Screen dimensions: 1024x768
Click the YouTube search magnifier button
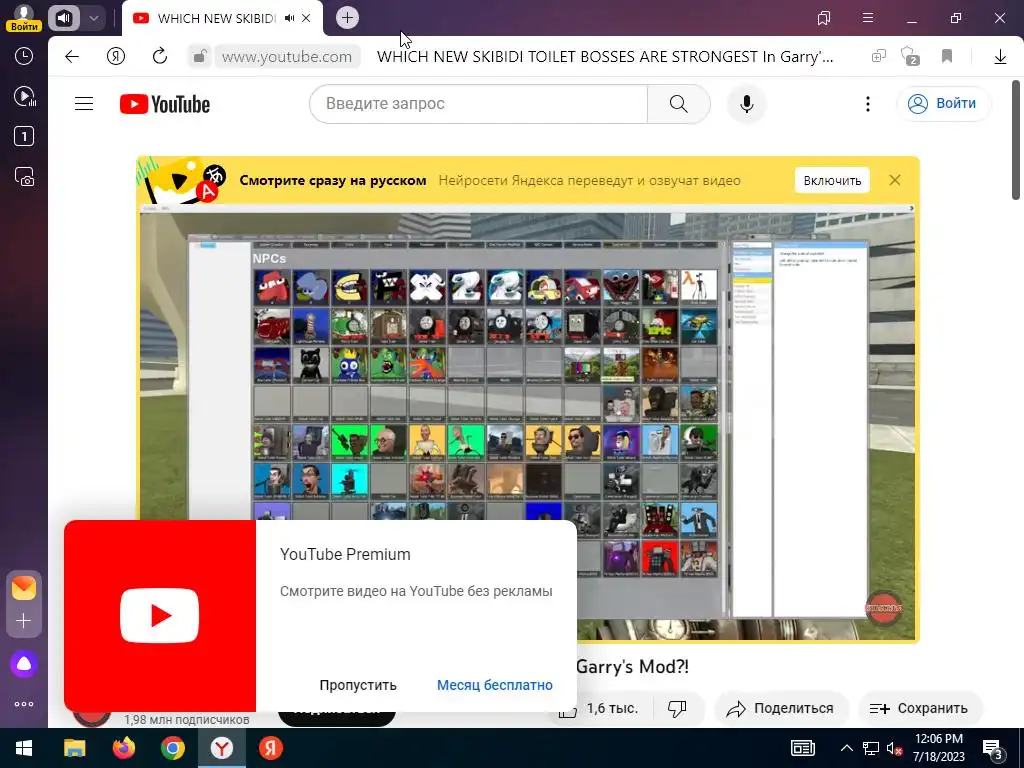(679, 104)
